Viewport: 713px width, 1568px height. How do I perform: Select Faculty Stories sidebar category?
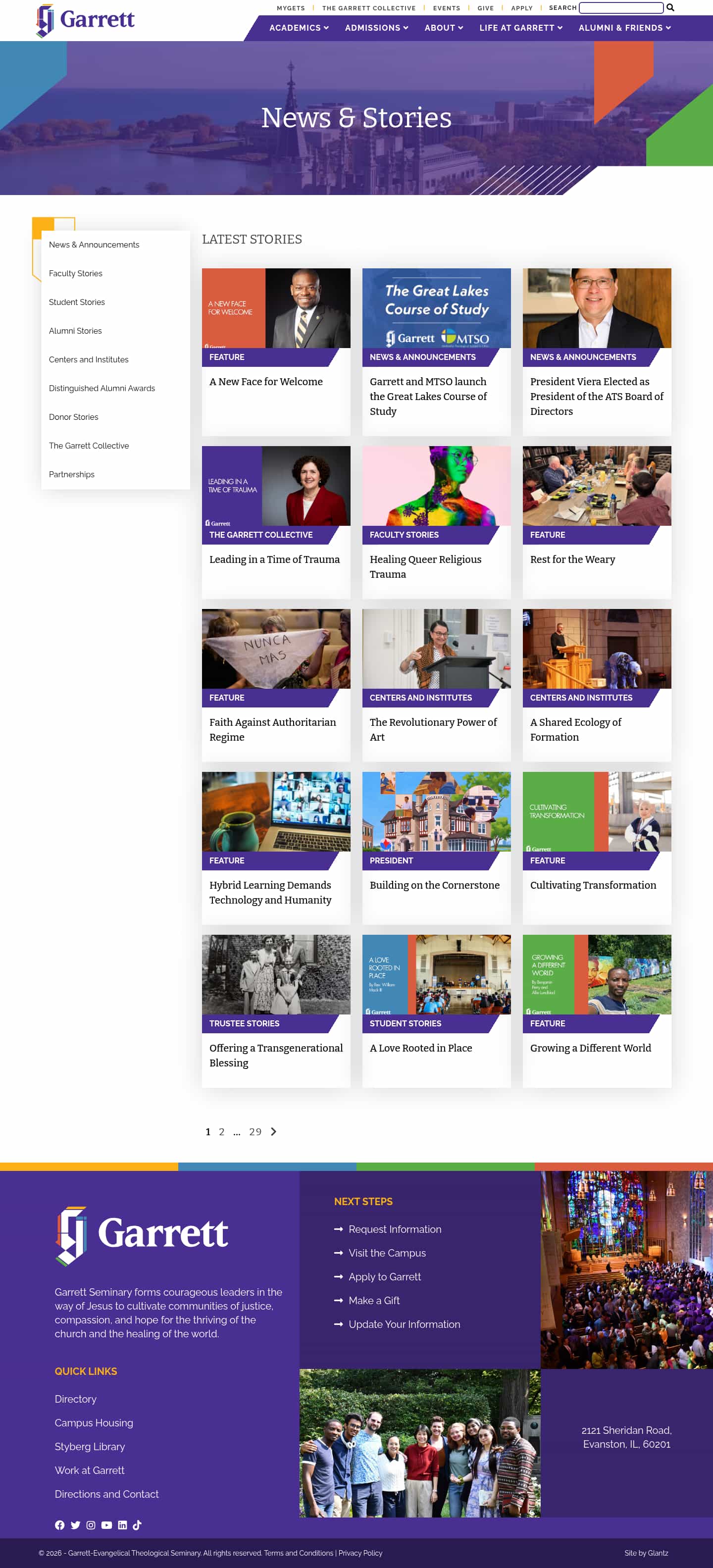point(75,273)
